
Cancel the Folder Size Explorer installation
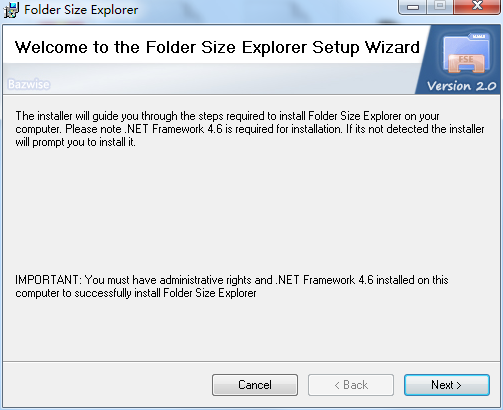click(255, 385)
